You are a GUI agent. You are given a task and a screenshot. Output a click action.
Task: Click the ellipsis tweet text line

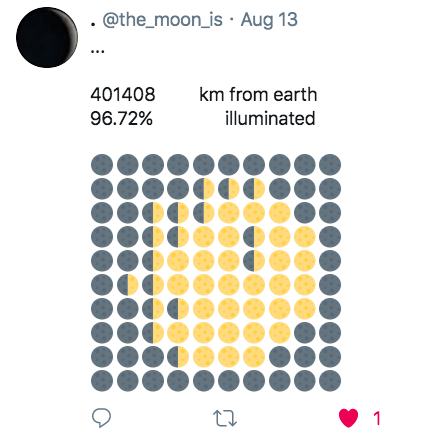pos(97,52)
